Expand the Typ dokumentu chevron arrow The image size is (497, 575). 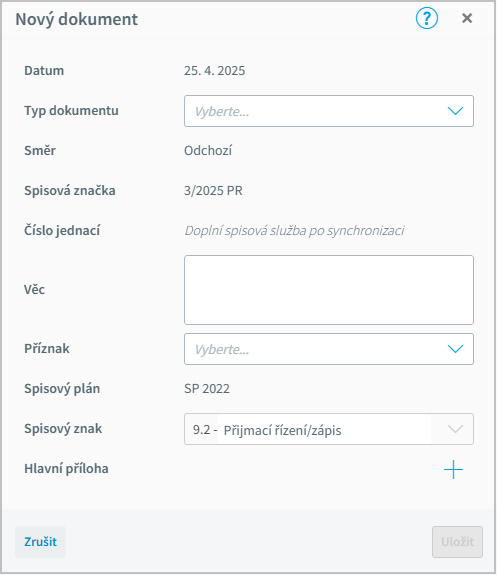tap(455, 111)
